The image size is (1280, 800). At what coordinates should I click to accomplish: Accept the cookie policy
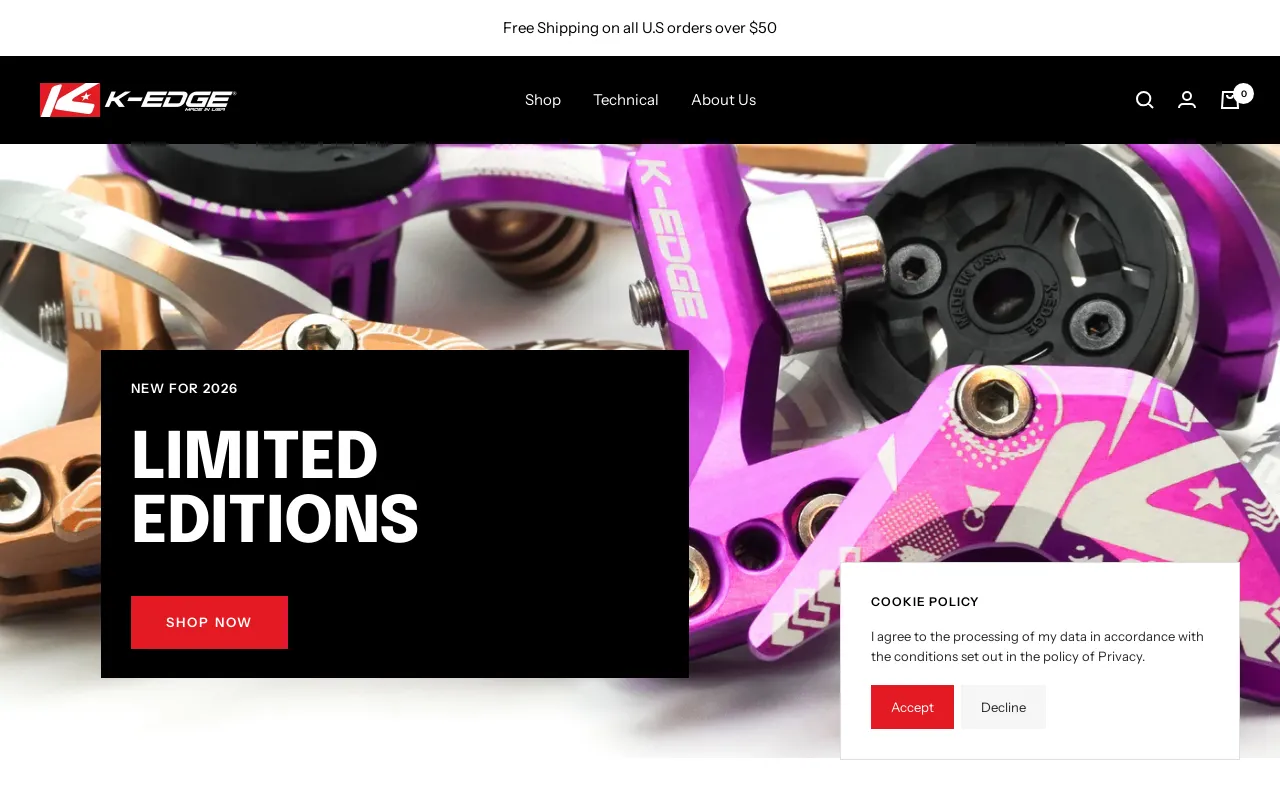click(x=912, y=707)
